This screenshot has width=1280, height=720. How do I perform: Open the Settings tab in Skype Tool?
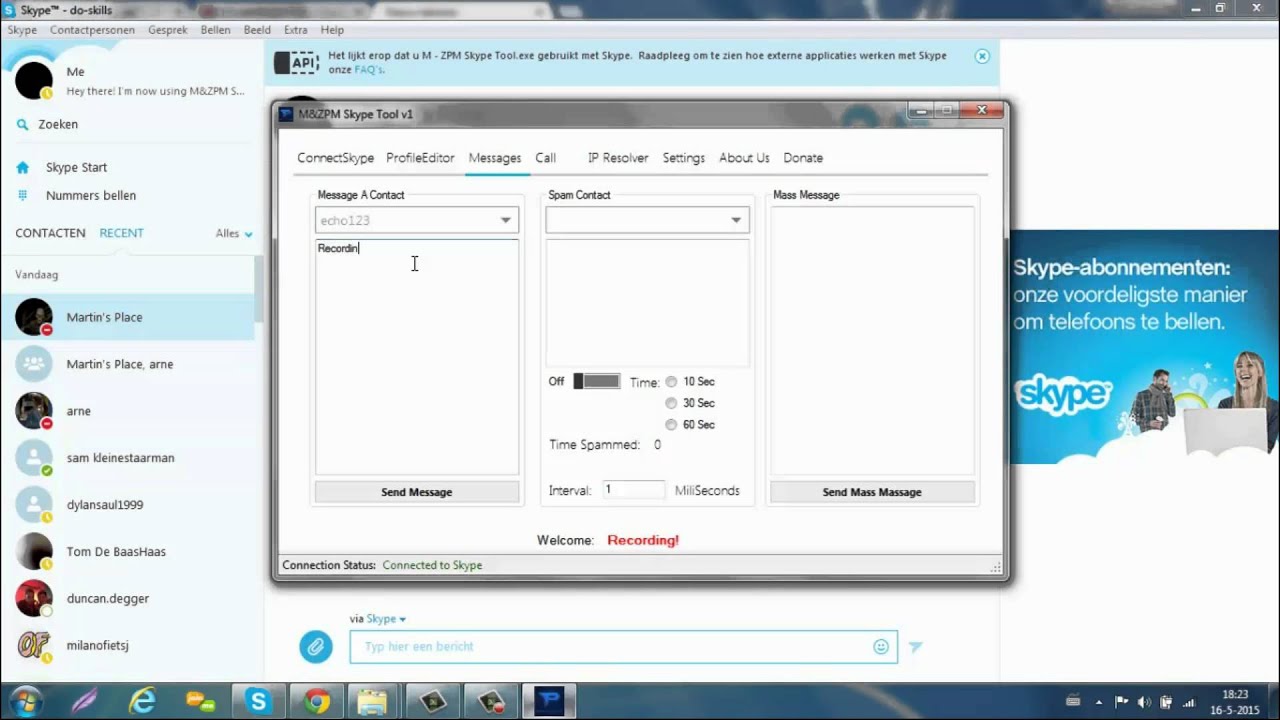point(684,158)
